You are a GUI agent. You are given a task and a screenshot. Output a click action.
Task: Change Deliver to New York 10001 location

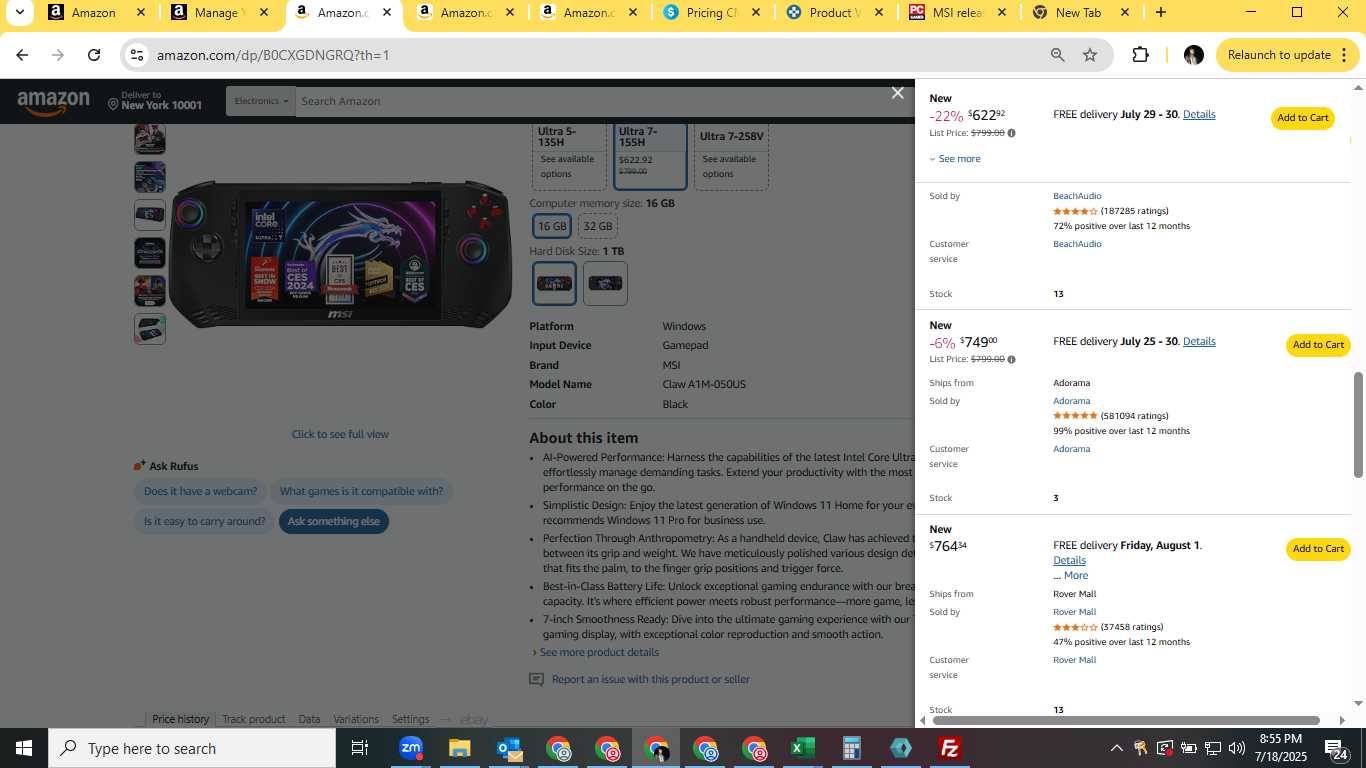tap(155, 101)
